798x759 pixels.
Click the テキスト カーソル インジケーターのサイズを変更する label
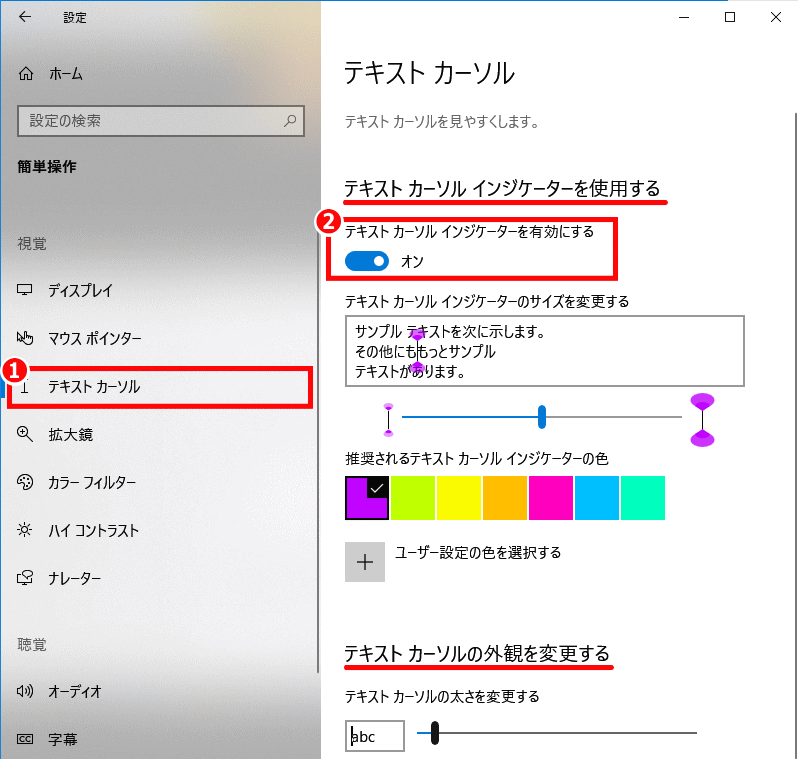pos(487,302)
